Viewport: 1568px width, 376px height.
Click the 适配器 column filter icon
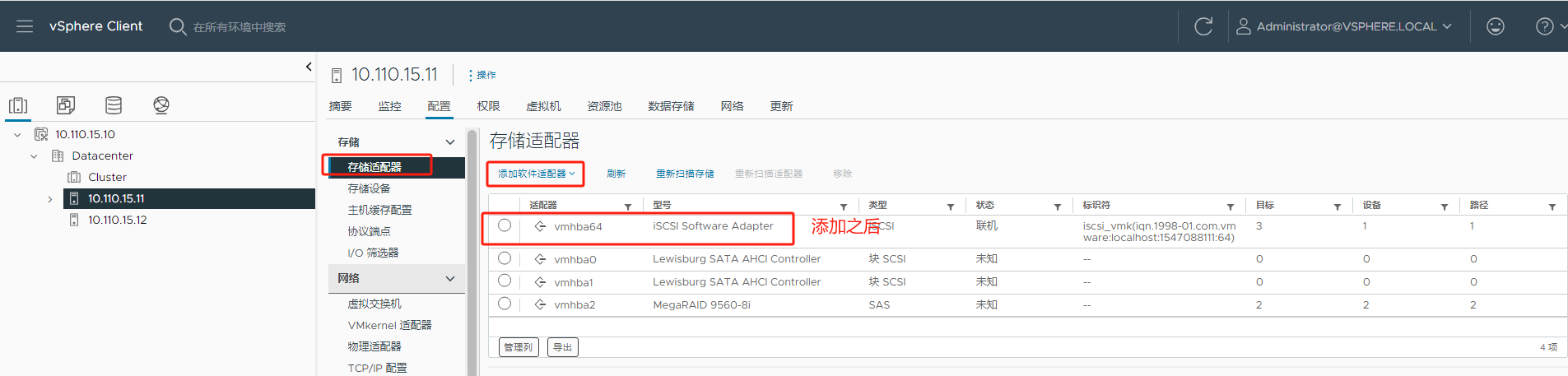click(628, 207)
